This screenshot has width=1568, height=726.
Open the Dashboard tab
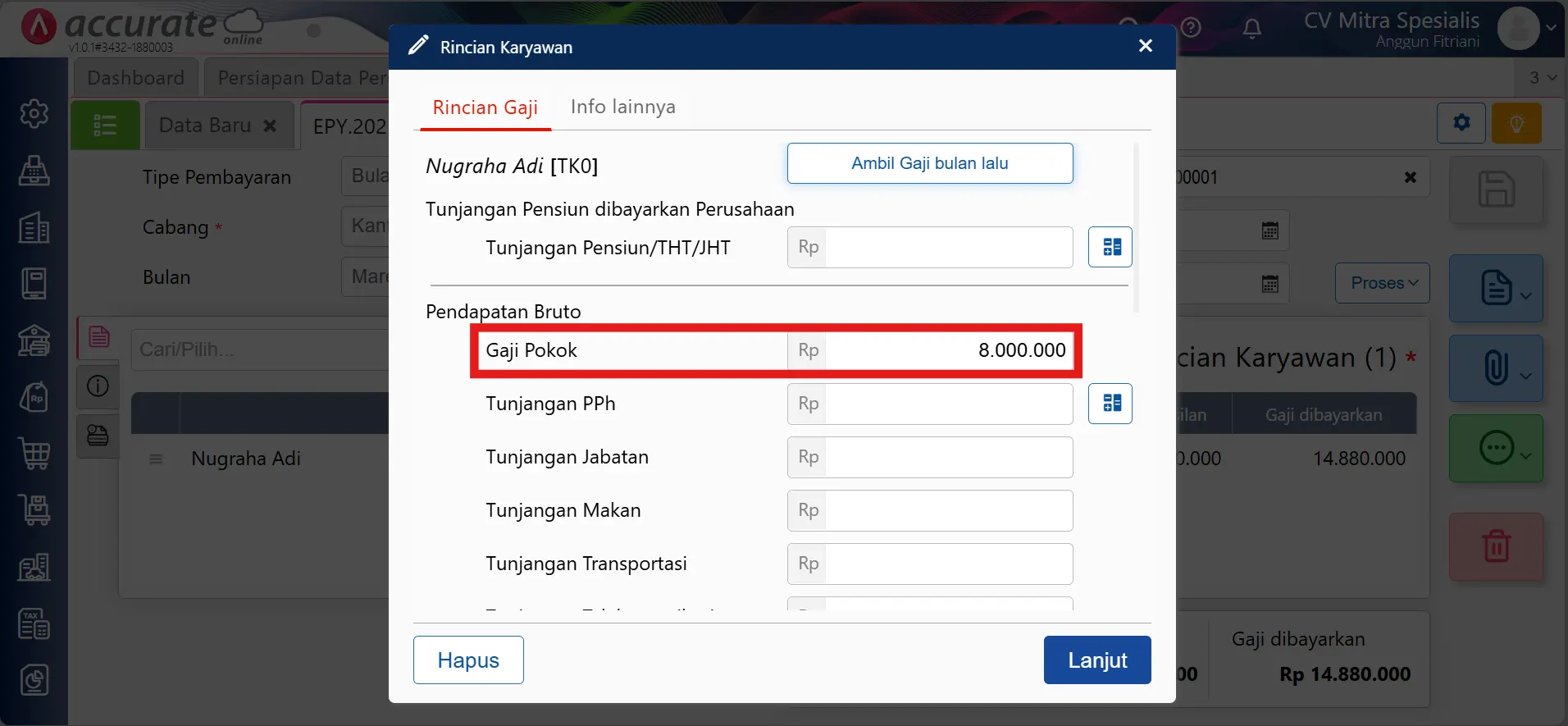click(136, 78)
